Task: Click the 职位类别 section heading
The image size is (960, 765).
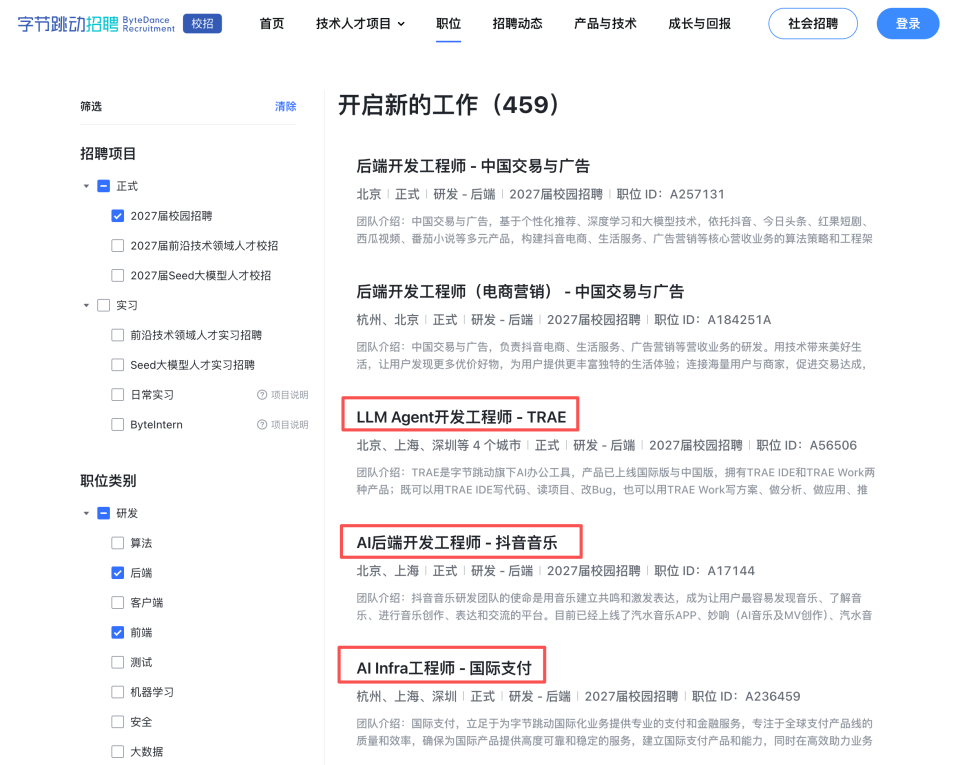Action: tap(108, 481)
